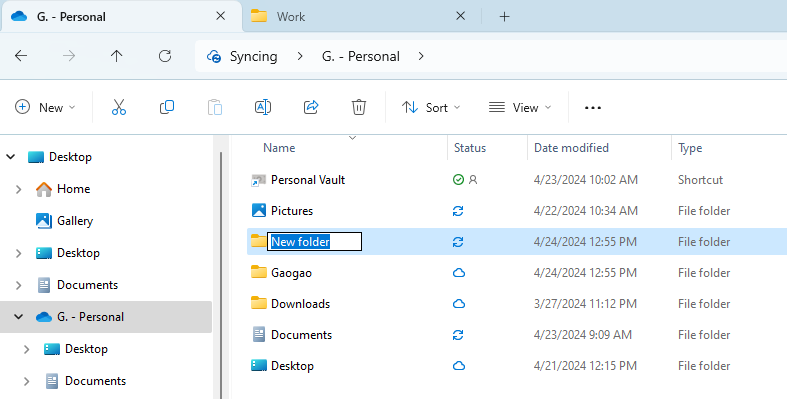Open the See more ellipsis menu
Image resolution: width=787 pixels, height=399 pixels.
(x=593, y=107)
